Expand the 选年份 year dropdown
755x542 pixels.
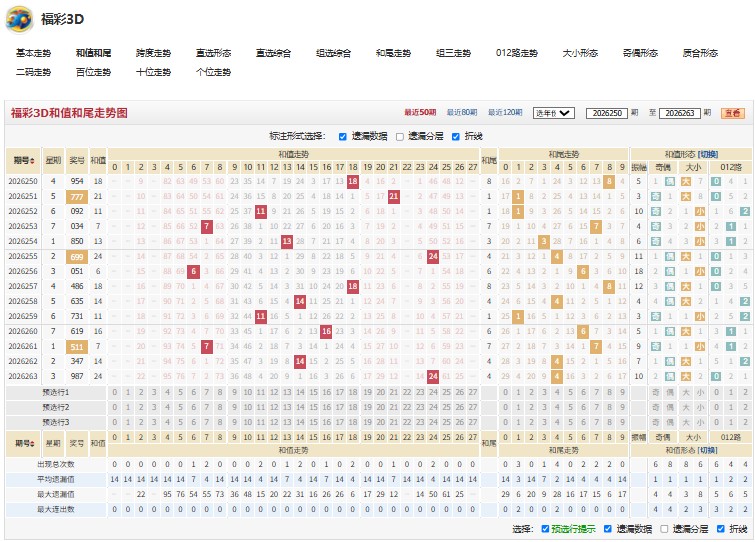554,113
